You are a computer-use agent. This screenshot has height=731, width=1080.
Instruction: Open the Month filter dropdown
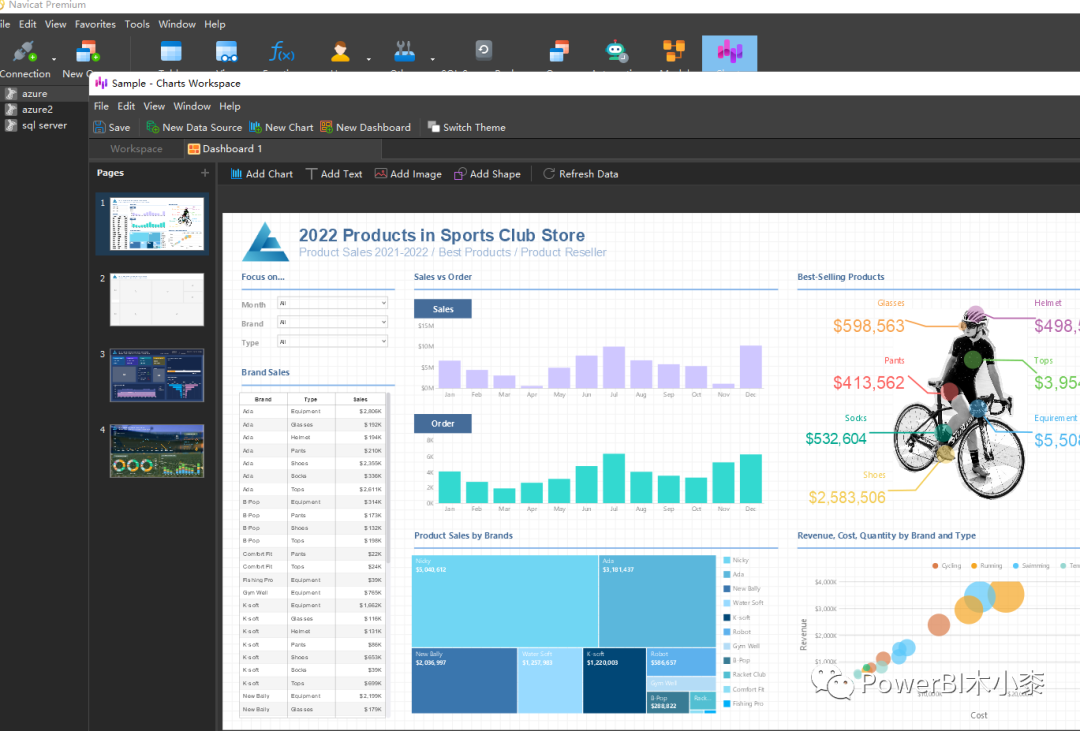(383, 303)
